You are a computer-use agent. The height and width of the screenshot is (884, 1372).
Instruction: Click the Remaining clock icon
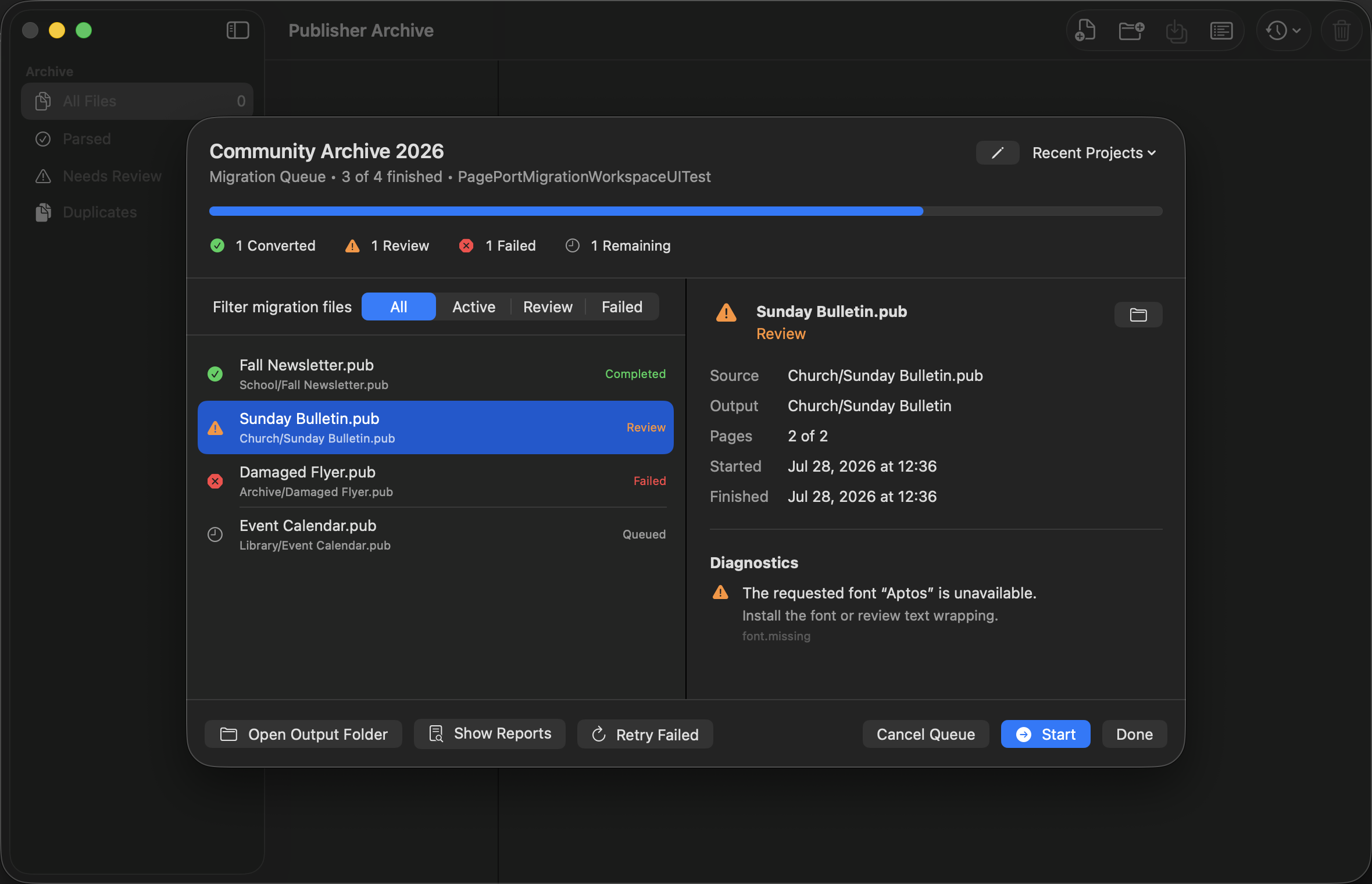tap(573, 246)
